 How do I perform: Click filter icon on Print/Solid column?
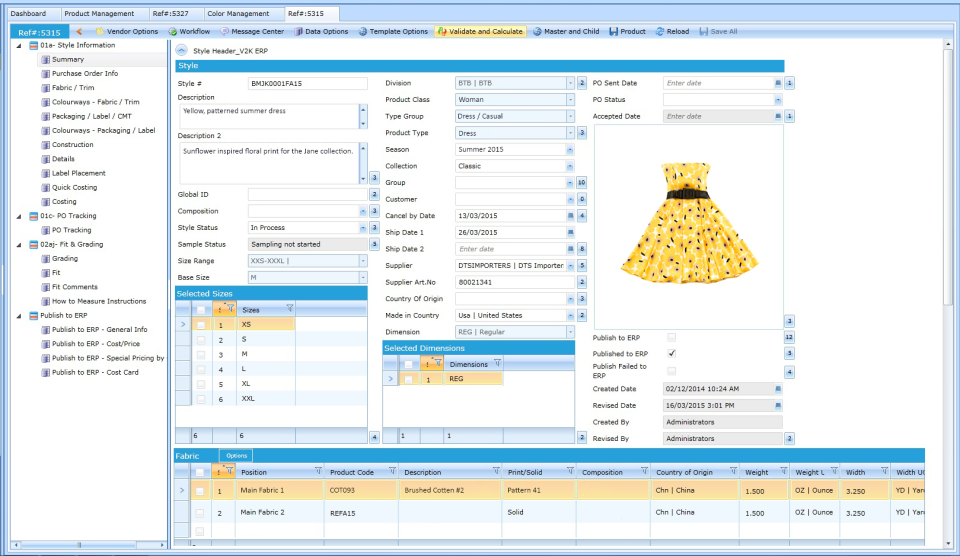(570, 470)
